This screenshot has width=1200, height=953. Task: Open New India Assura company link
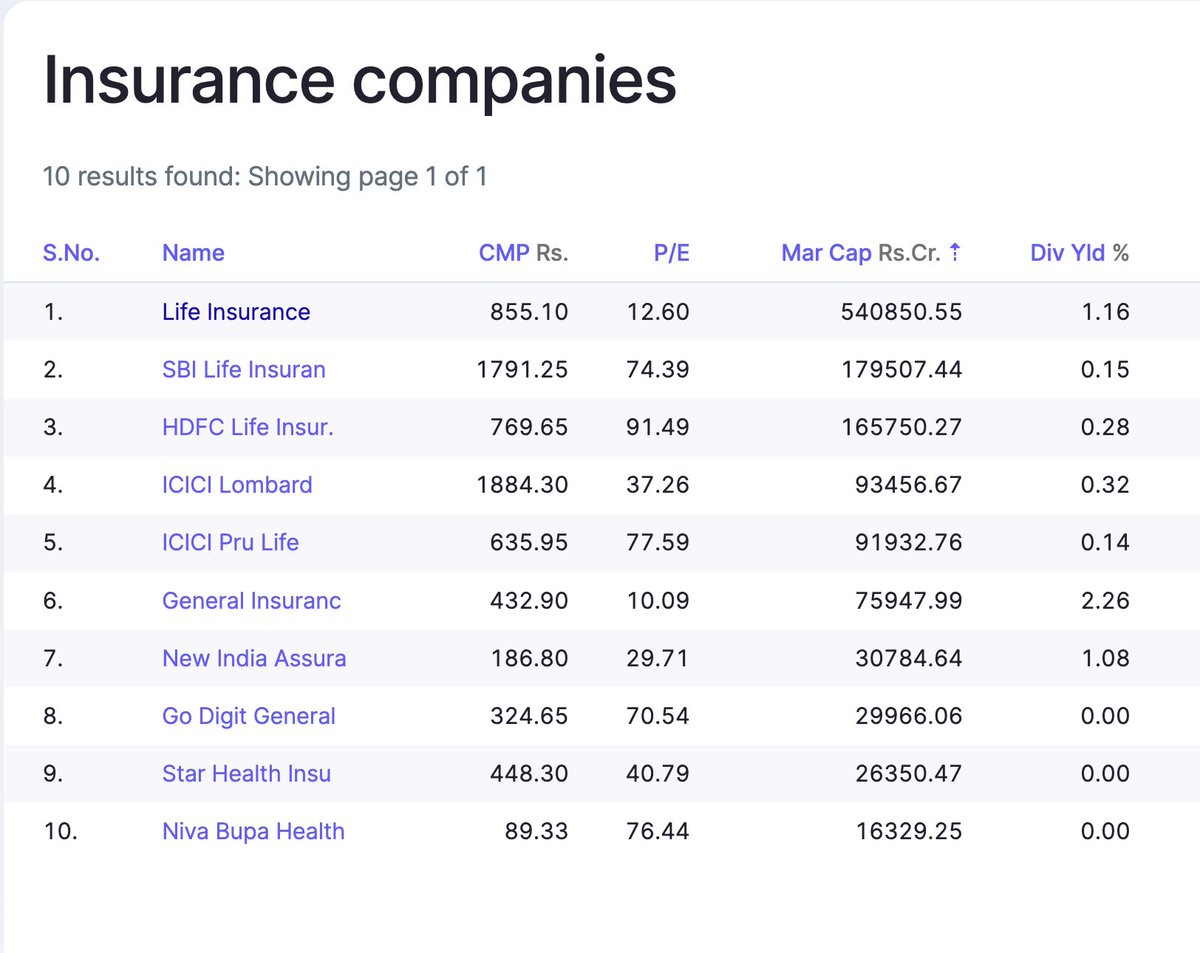click(254, 659)
